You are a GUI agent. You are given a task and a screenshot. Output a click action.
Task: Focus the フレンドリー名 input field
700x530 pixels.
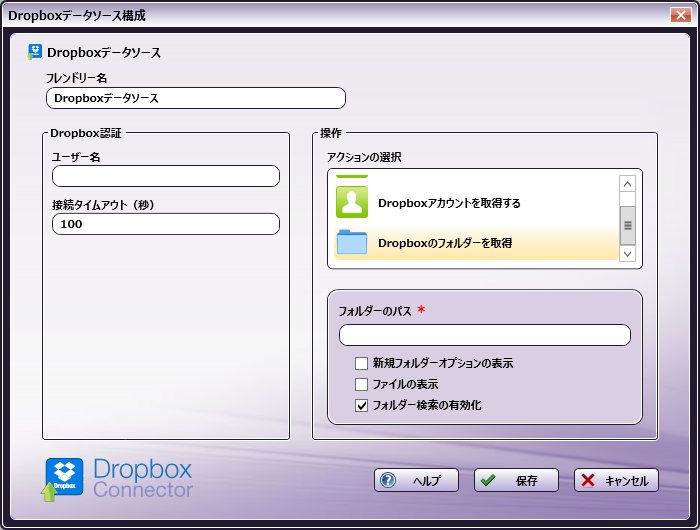[196, 98]
